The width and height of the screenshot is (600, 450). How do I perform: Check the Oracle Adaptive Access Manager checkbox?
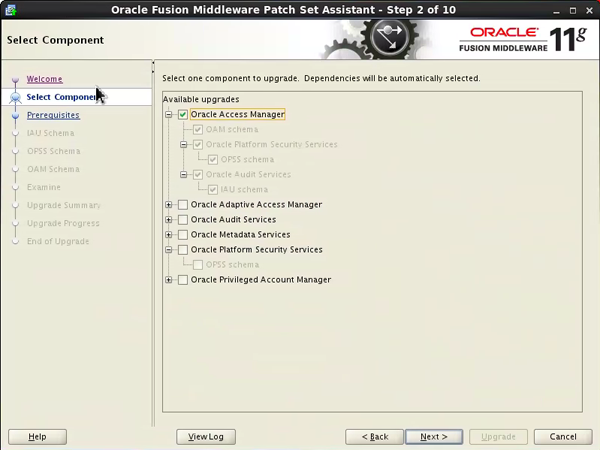(183, 205)
